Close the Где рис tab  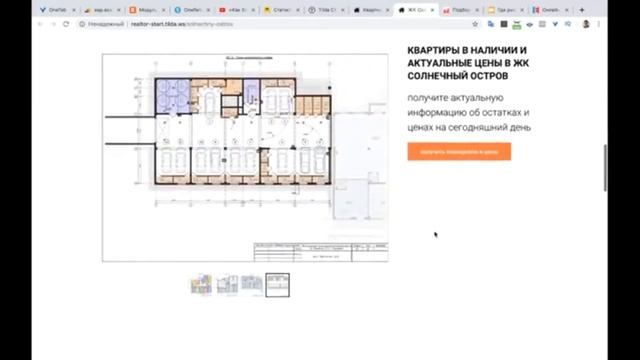point(522,10)
